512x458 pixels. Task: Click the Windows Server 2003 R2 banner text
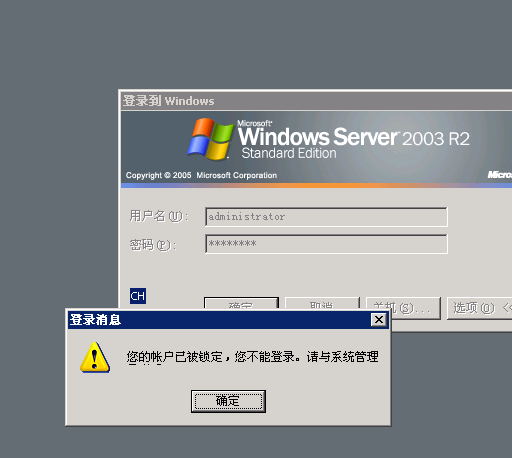[x=353, y=137]
